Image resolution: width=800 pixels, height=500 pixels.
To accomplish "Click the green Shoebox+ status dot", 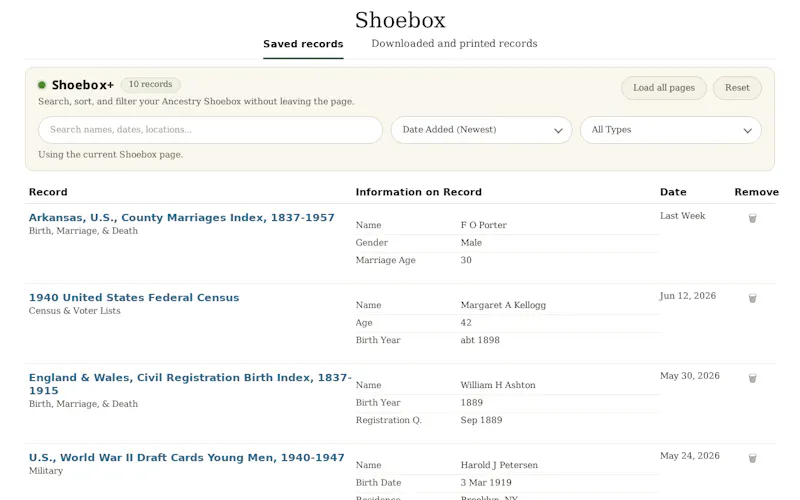I will pos(42,85).
